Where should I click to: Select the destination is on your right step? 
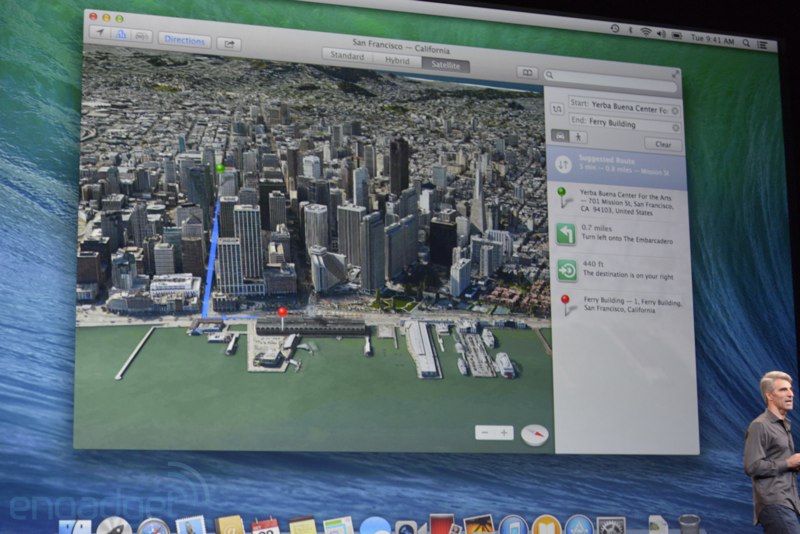pos(621,271)
